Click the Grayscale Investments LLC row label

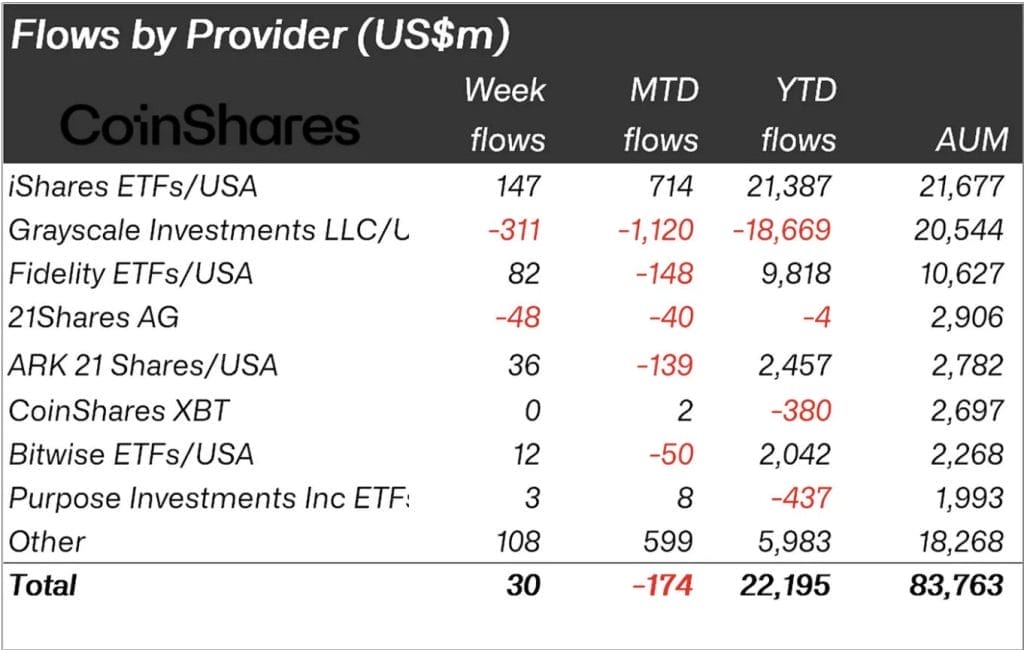[x=208, y=230]
